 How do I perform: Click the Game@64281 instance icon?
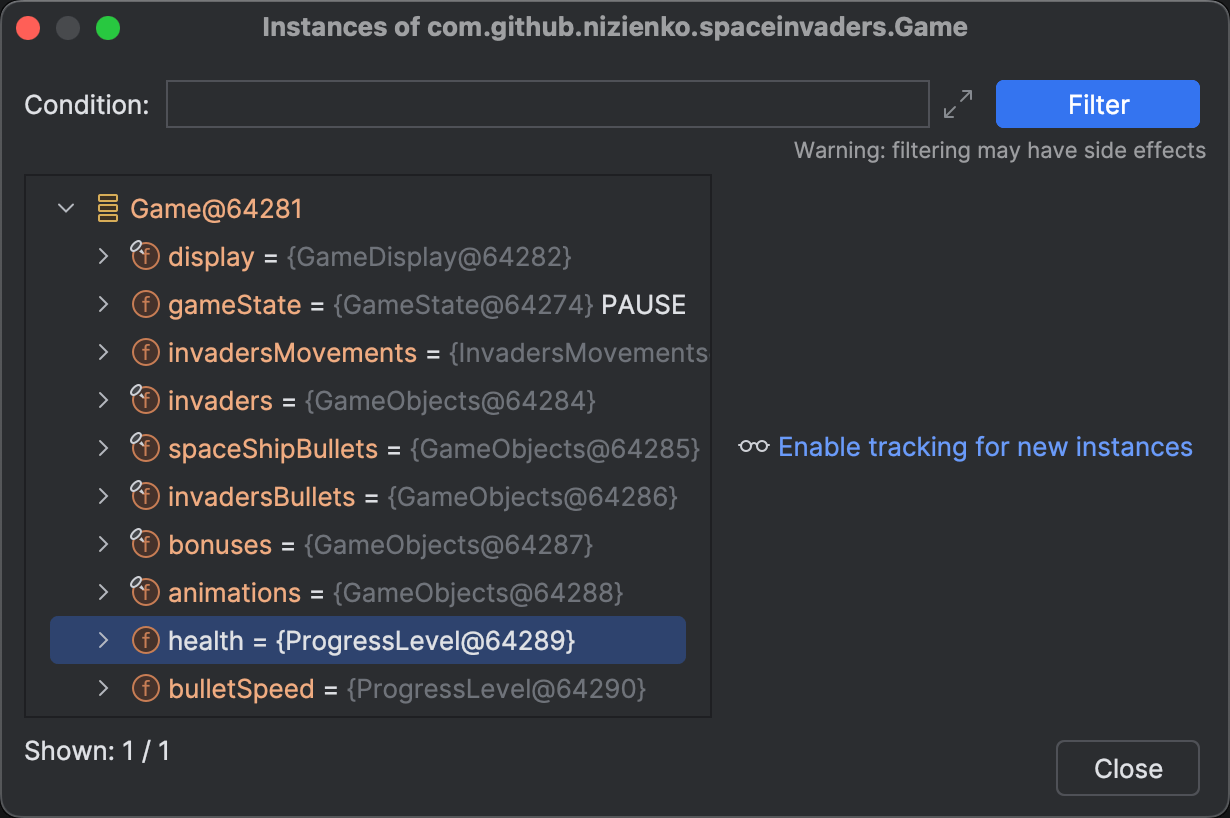coord(108,209)
